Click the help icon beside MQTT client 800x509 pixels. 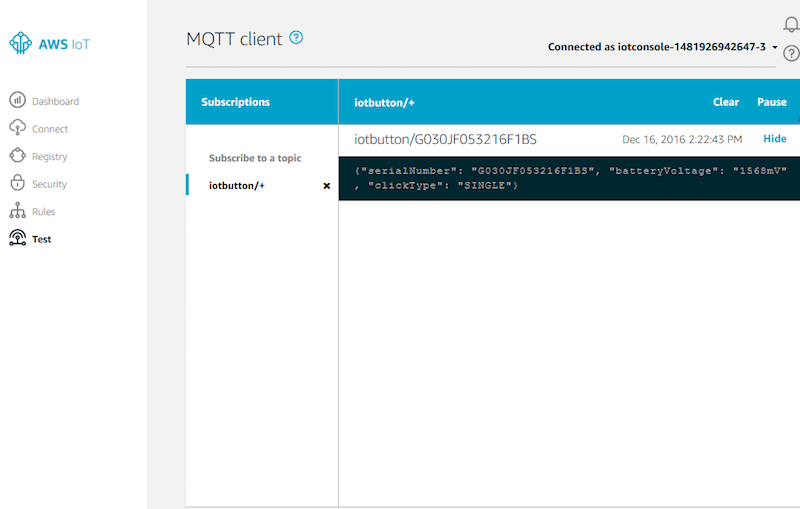296,37
